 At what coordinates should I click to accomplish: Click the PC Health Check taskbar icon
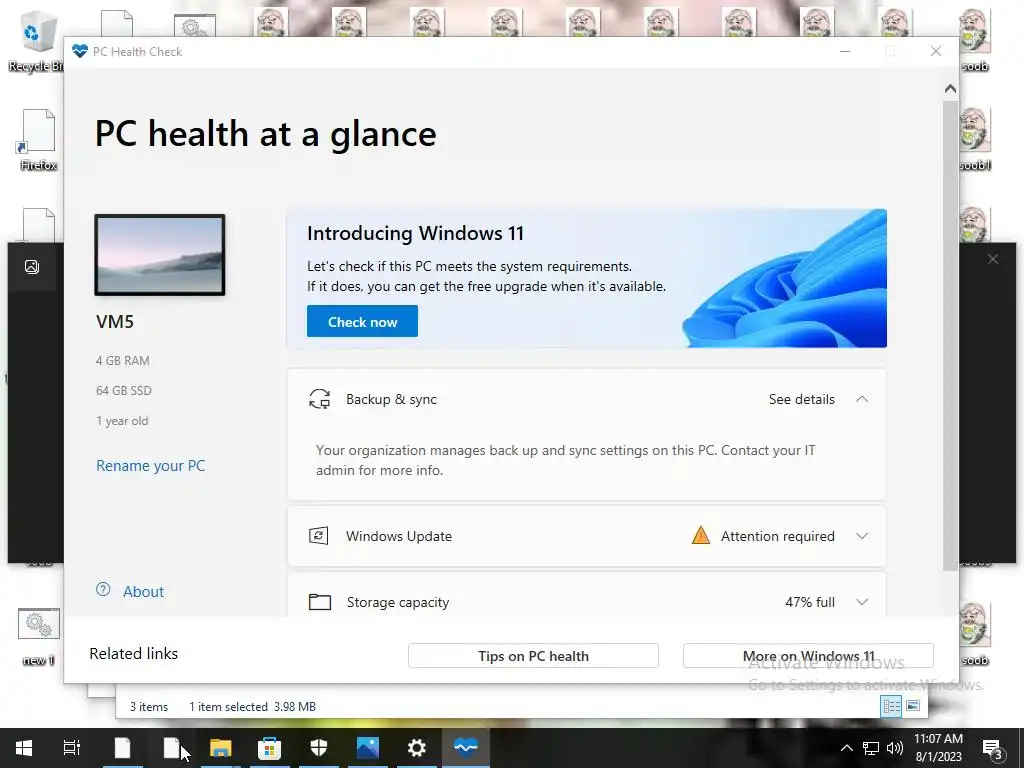[x=466, y=748]
